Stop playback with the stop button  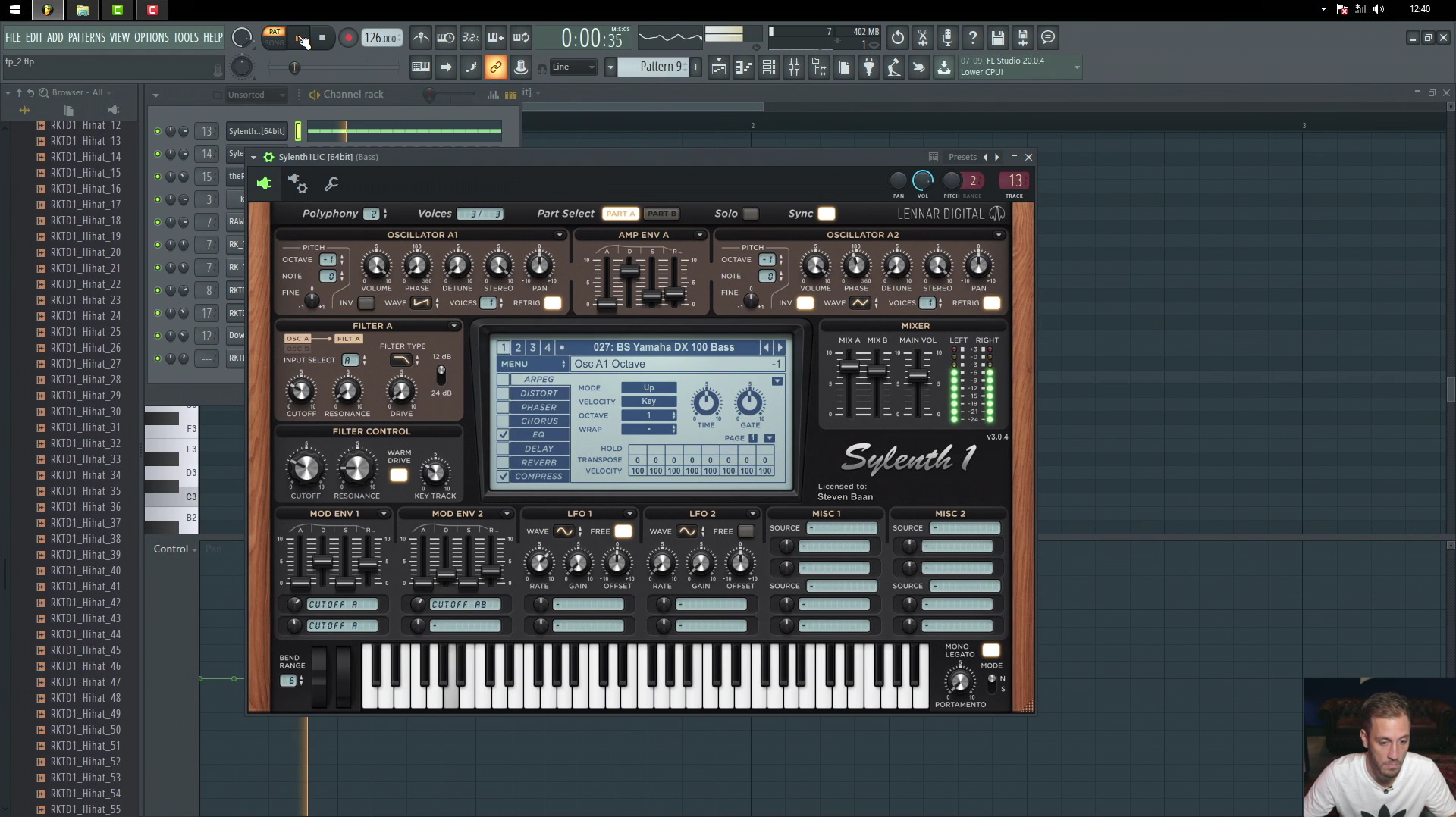[x=322, y=38]
